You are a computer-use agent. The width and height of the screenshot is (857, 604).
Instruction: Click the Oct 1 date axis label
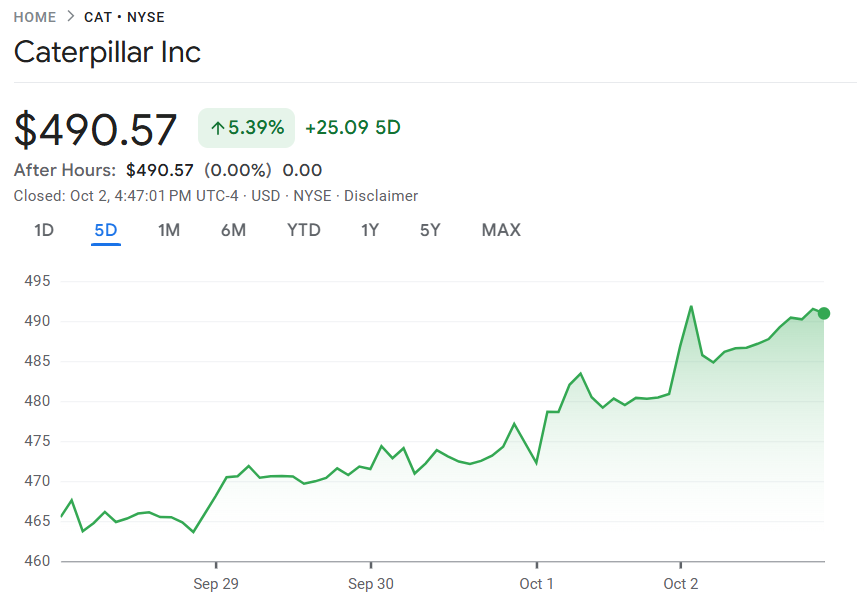point(536,584)
